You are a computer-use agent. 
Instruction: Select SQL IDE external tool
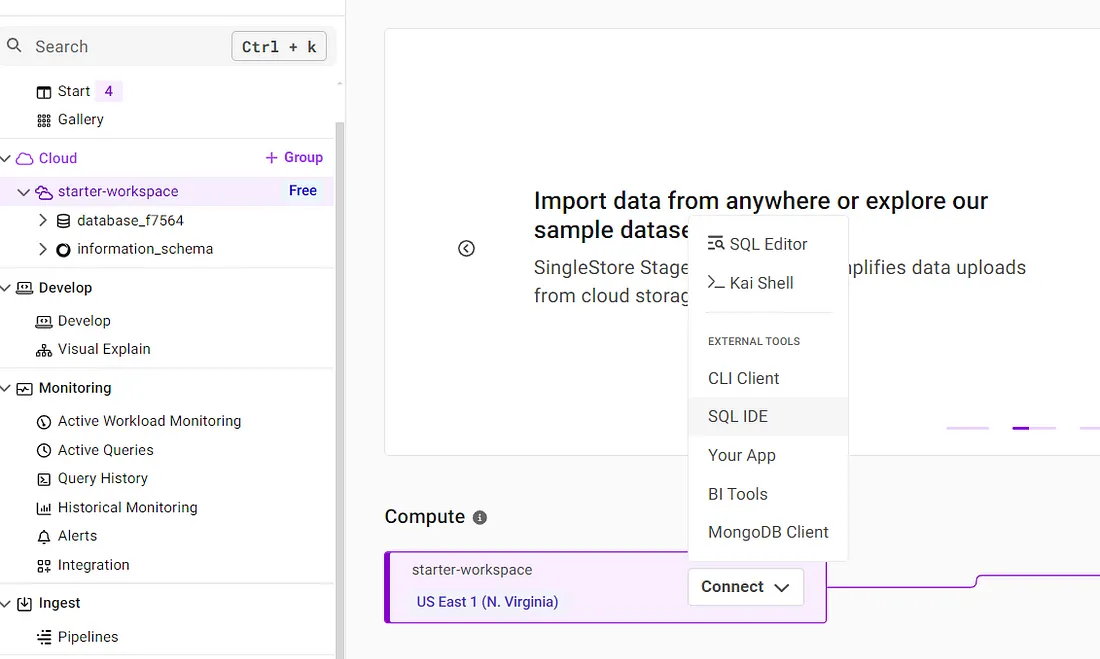[768, 416]
